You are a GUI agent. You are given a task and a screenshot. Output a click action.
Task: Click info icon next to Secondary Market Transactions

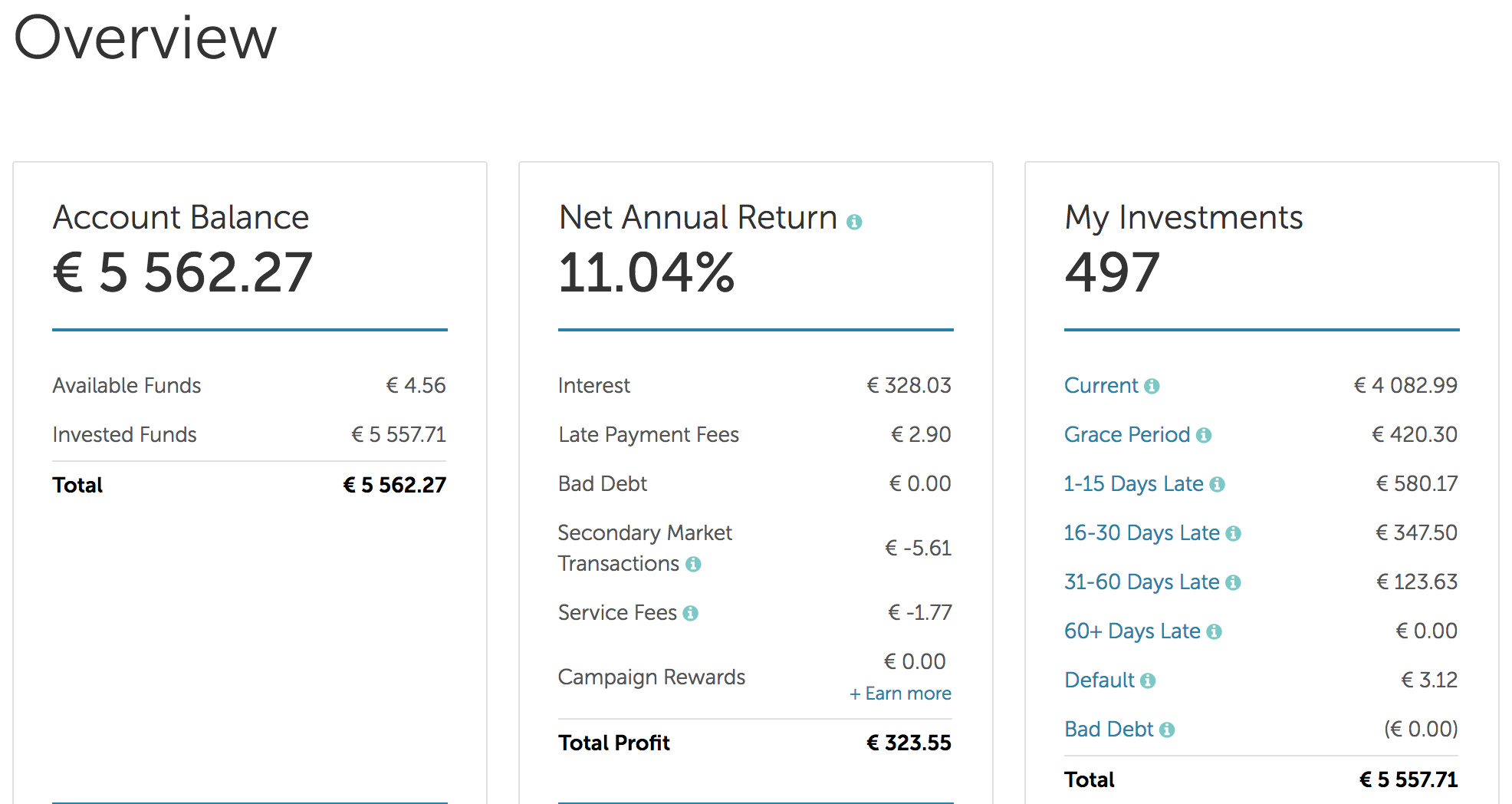pos(693,565)
